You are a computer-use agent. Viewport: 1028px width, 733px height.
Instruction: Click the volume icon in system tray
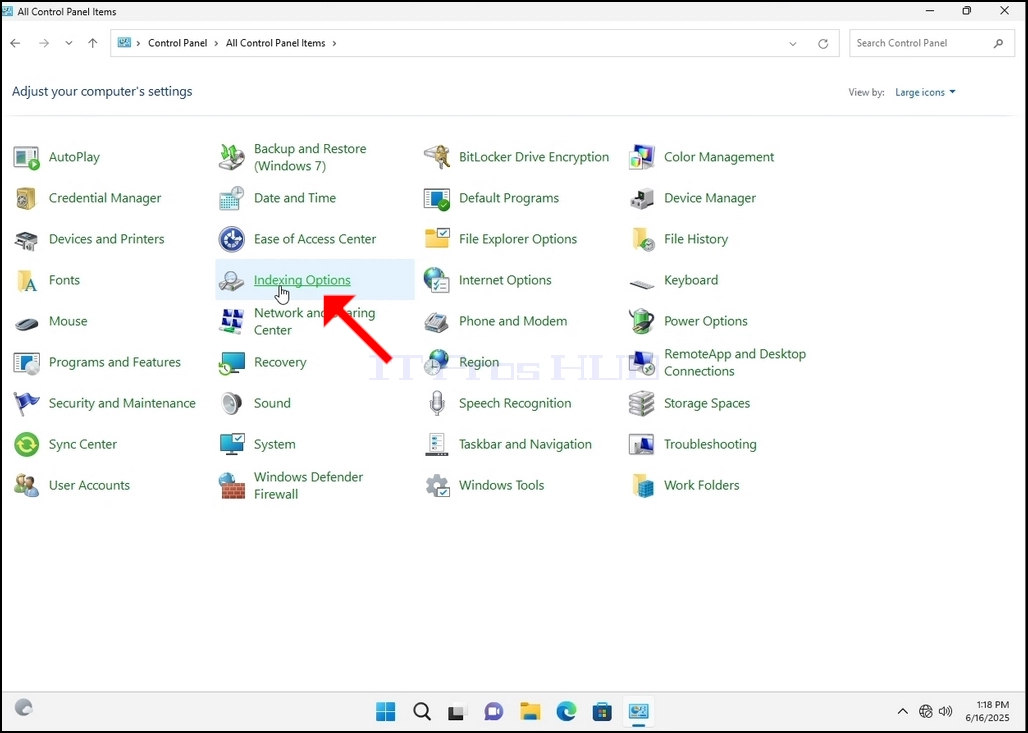945,711
